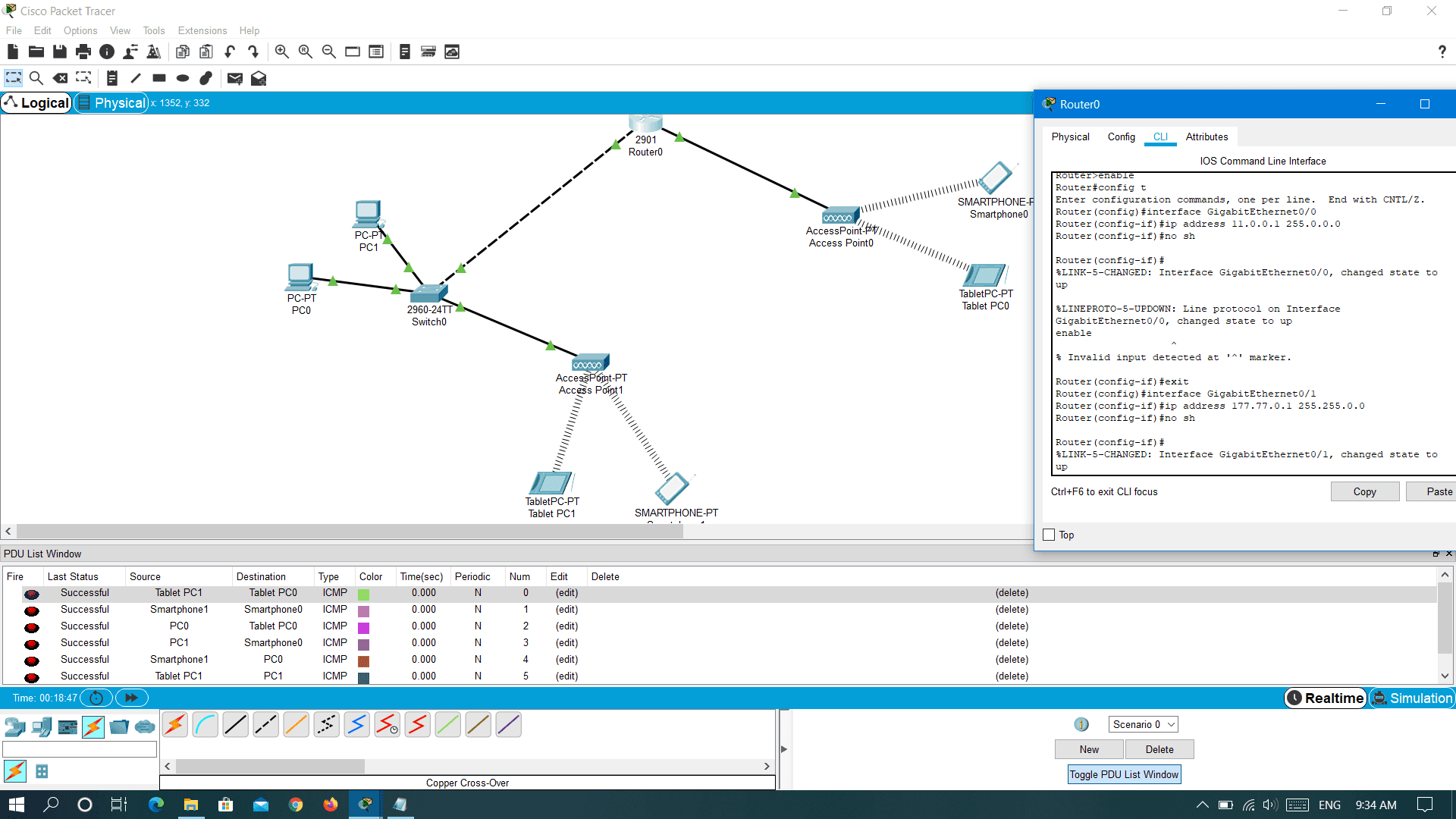The width and height of the screenshot is (1456, 819).
Task: Click Toggle PDU List Window button
Action: (x=1124, y=774)
